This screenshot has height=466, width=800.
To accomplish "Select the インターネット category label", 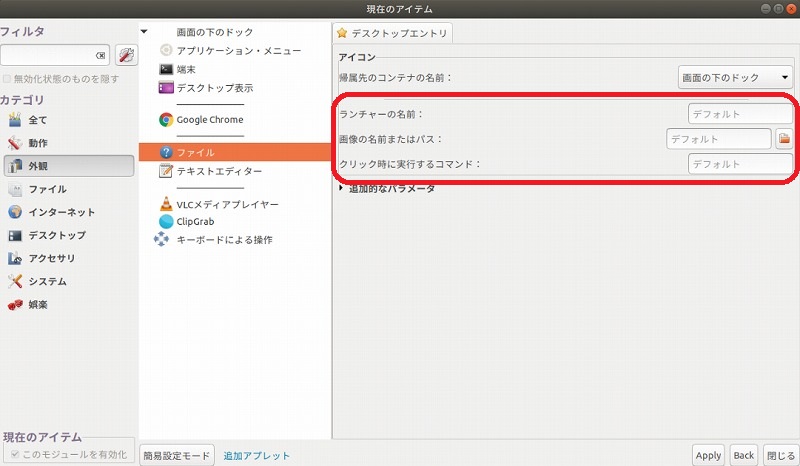I will click(62, 212).
